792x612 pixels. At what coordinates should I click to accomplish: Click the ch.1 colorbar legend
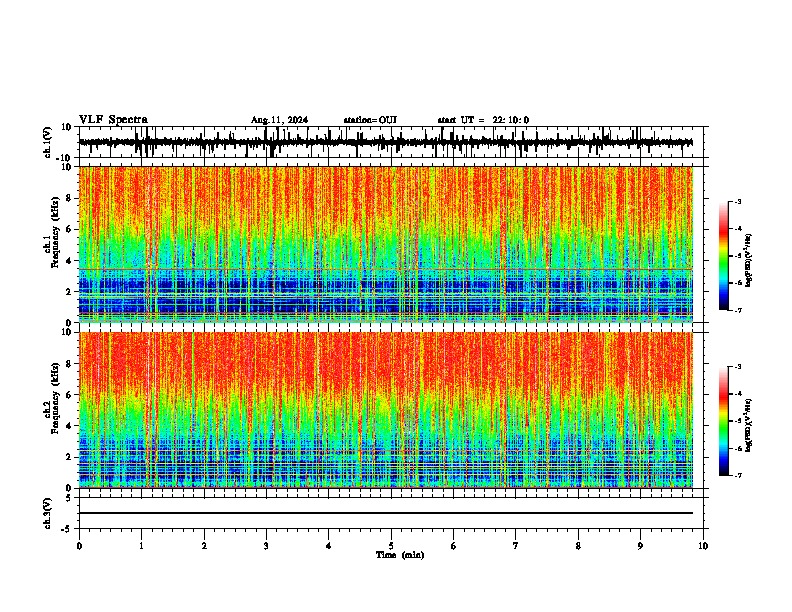coord(724,256)
